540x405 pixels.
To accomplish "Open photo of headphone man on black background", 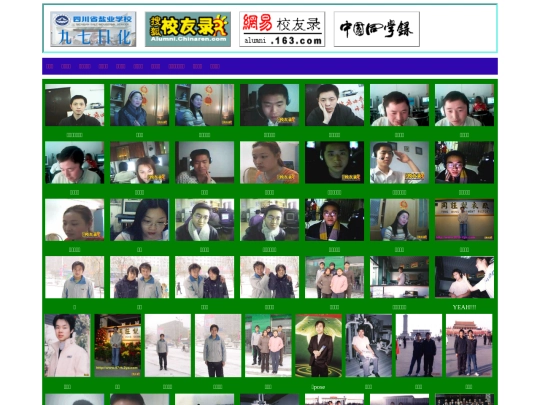I will (x=334, y=162).
